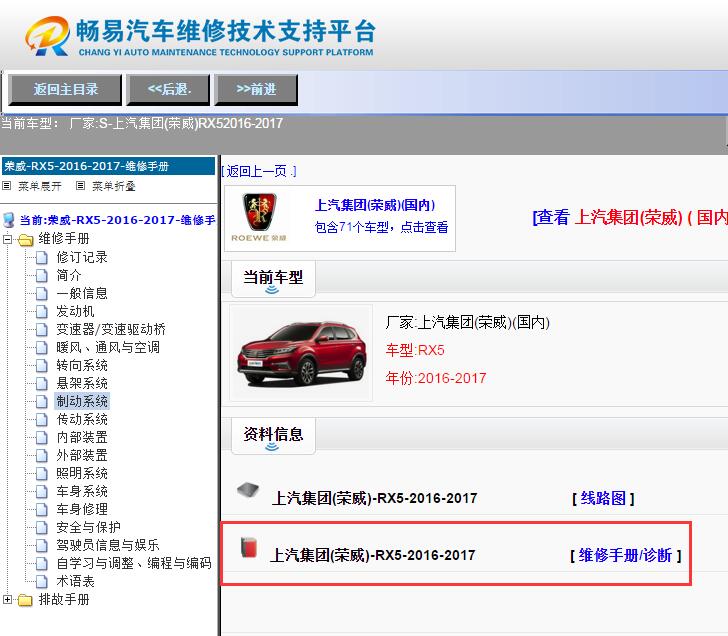Click the page icon beside 制动系统
This screenshot has height=636, width=728.
pyautogui.click(x=42, y=402)
